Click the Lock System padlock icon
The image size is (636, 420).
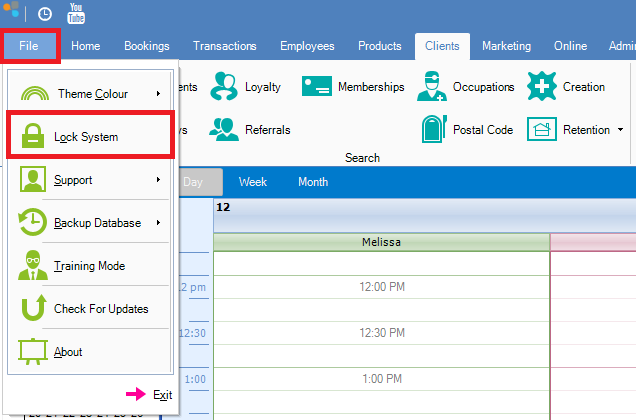pyautogui.click(x=33, y=137)
